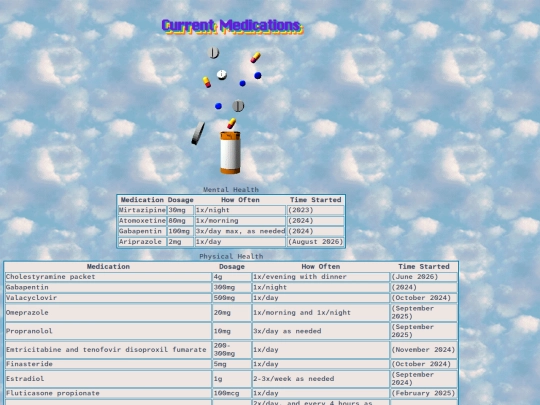Click the "Mirtazipine" medication cell
Screen dimensions: 540x405
pyautogui.click(x=142, y=210)
